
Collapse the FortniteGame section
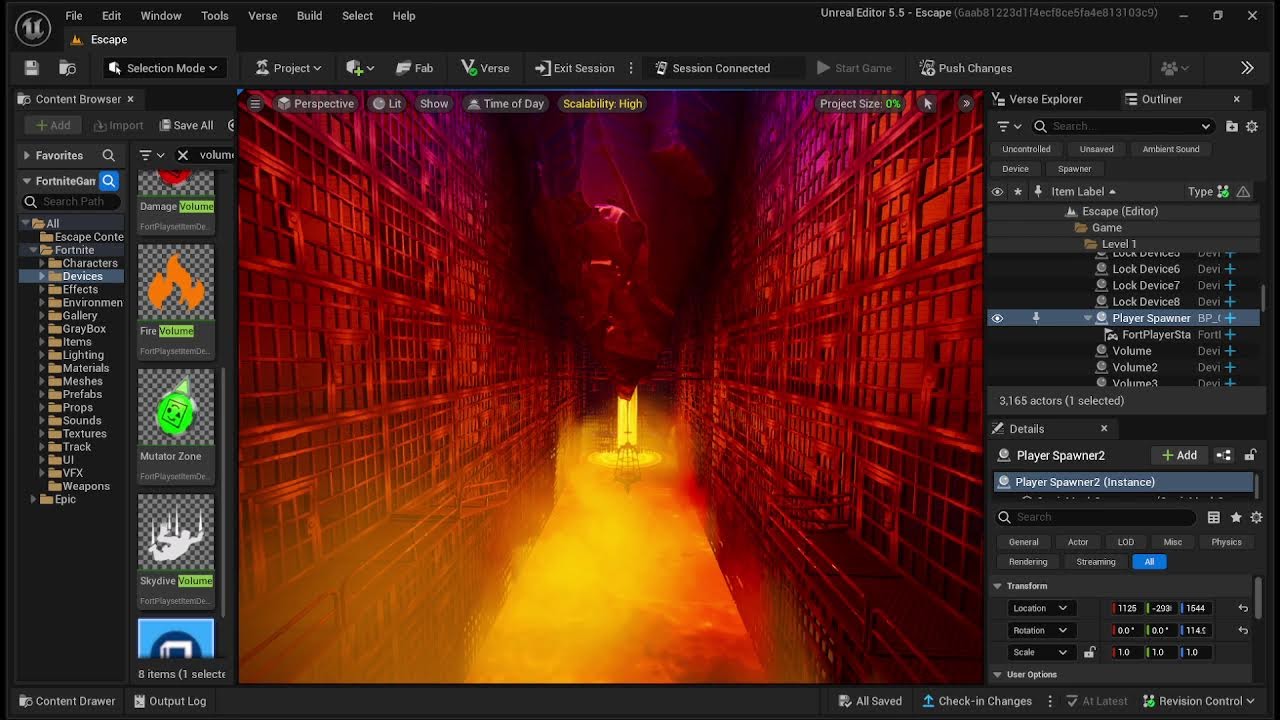click(27, 181)
